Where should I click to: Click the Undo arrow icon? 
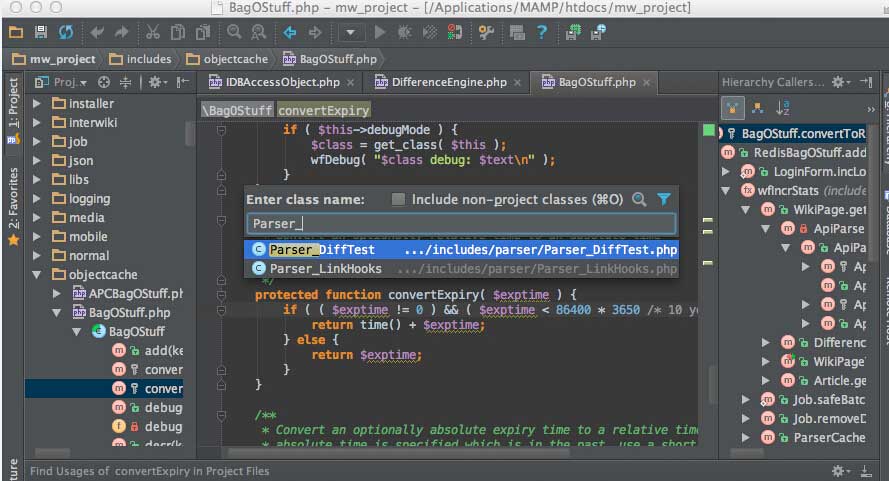point(97,32)
